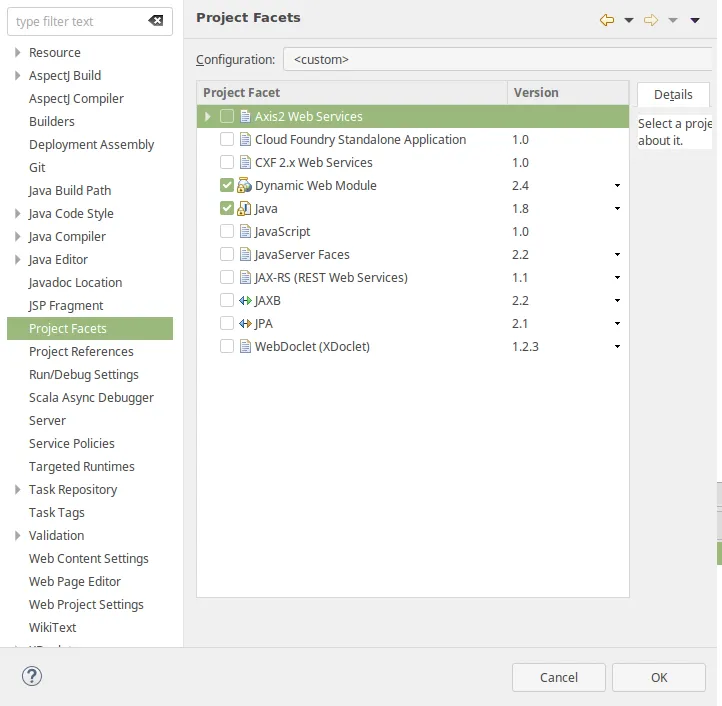Select Deployment Assembly in the sidebar
Image resolution: width=722 pixels, height=706 pixels.
pyautogui.click(x=91, y=145)
